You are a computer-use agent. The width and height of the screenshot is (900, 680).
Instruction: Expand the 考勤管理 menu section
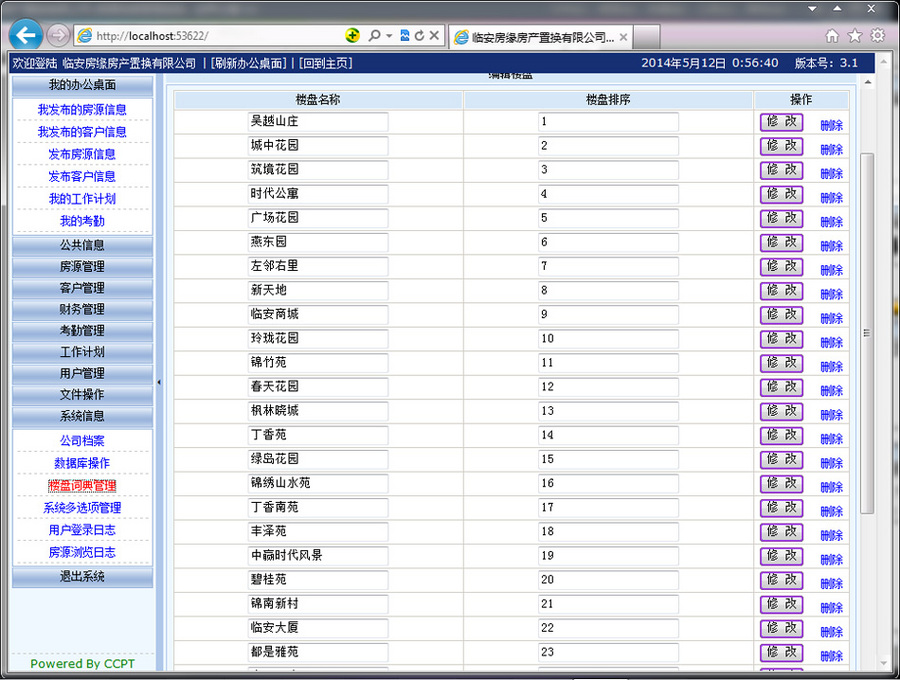tap(82, 331)
